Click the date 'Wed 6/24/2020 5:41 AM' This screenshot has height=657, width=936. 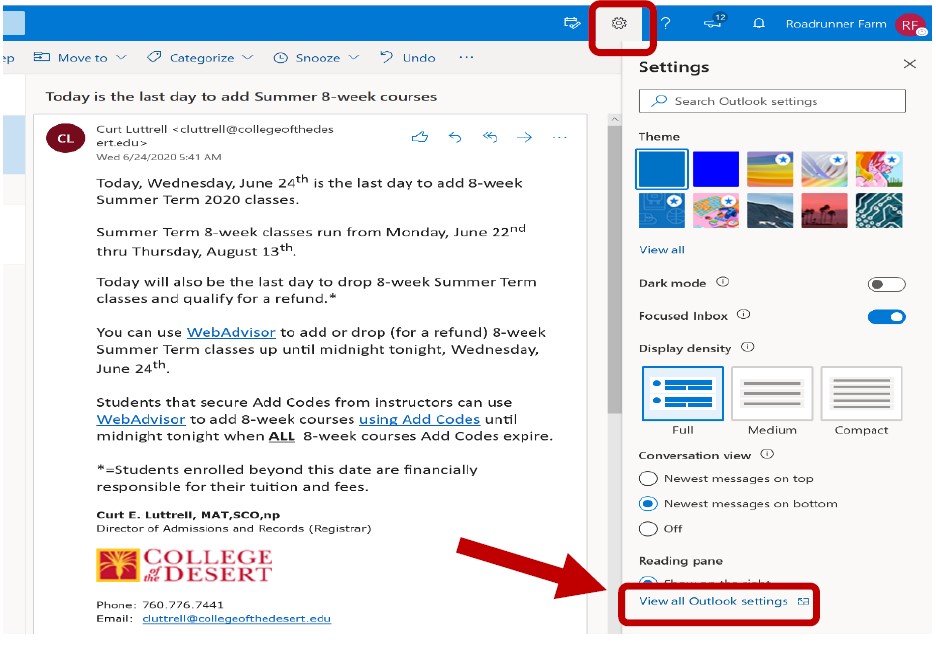(x=159, y=156)
